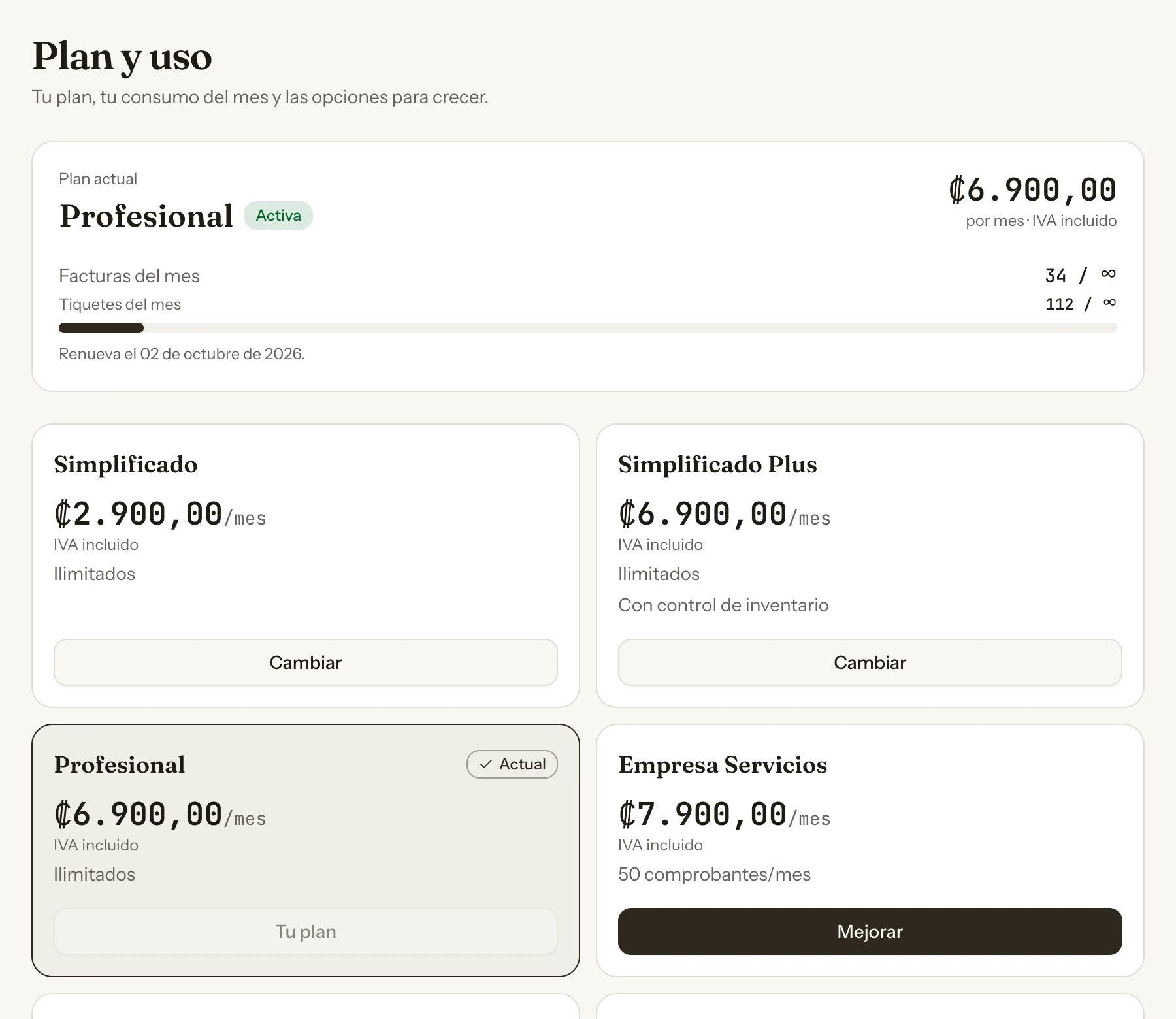Screen dimensions: 1176x1019
Task: Select the Empresa Servicios plan heading
Action: click(x=723, y=765)
